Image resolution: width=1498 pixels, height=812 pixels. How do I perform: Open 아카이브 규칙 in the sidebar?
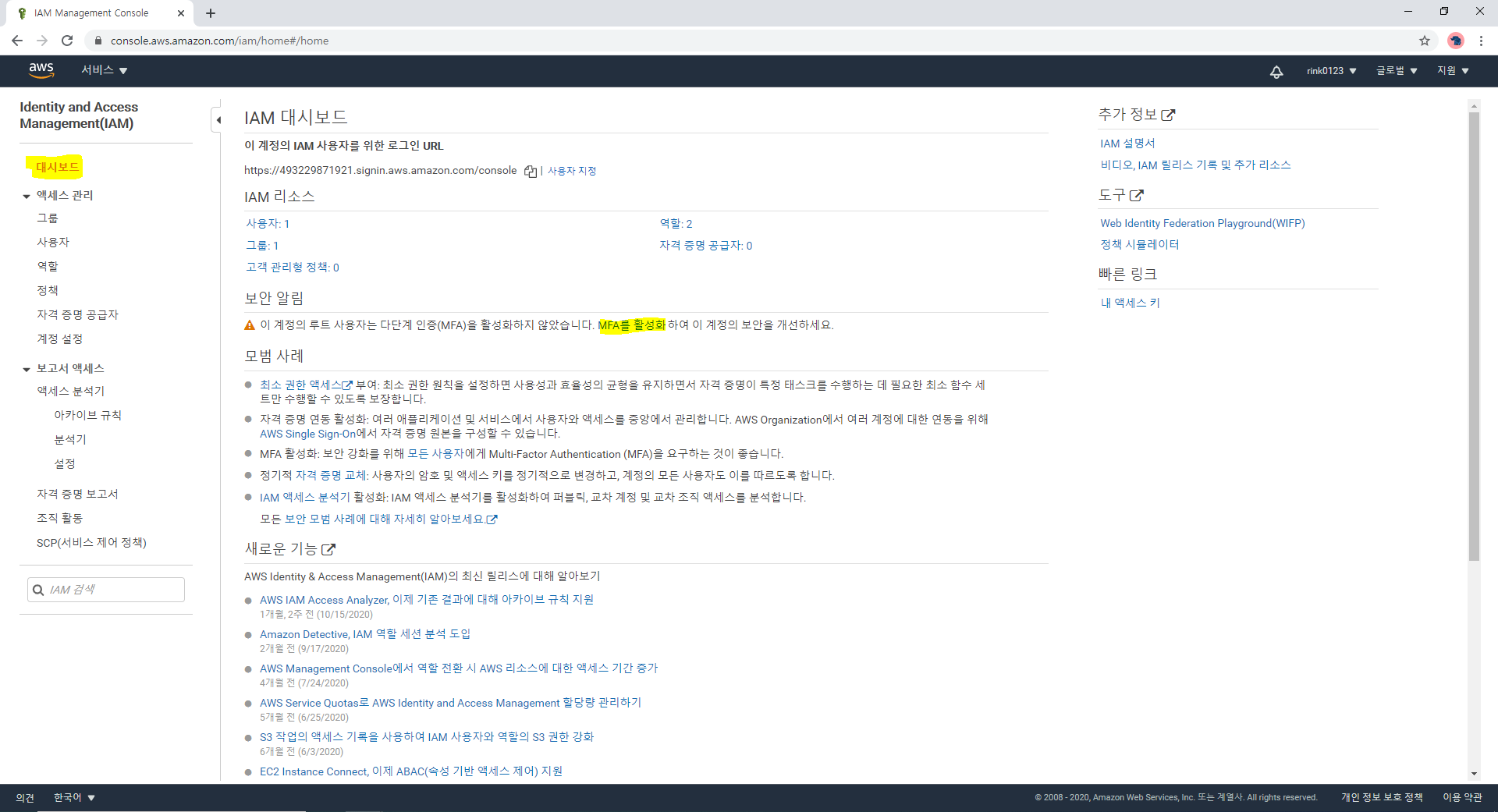pyautogui.click(x=87, y=416)
